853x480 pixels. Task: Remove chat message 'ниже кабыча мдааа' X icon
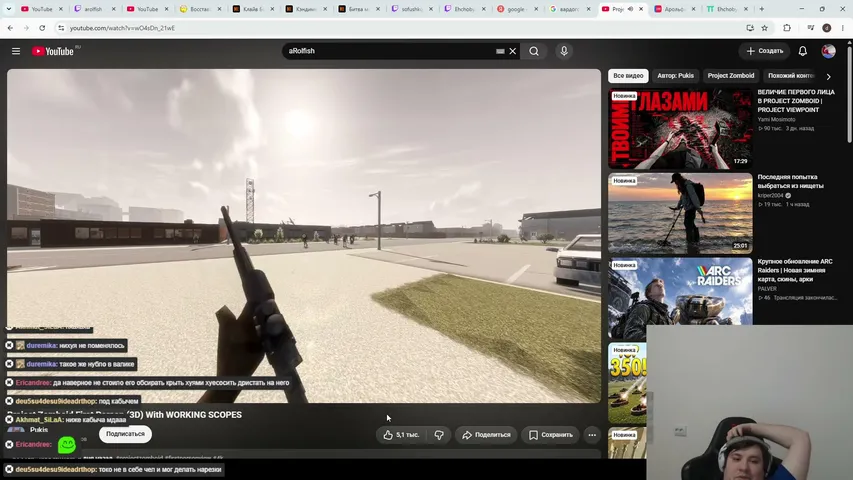(9, 420)
